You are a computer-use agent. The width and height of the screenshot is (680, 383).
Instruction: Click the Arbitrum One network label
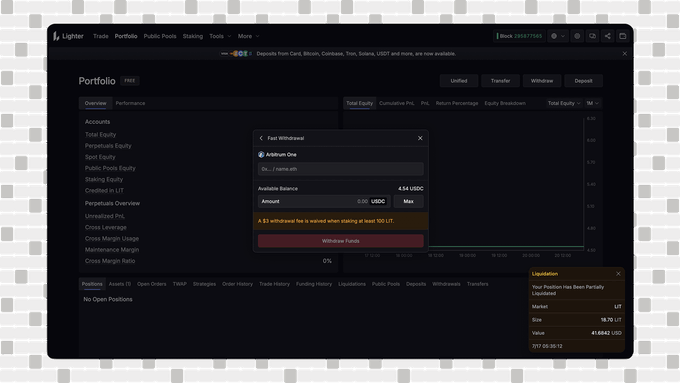pos(281,154)
